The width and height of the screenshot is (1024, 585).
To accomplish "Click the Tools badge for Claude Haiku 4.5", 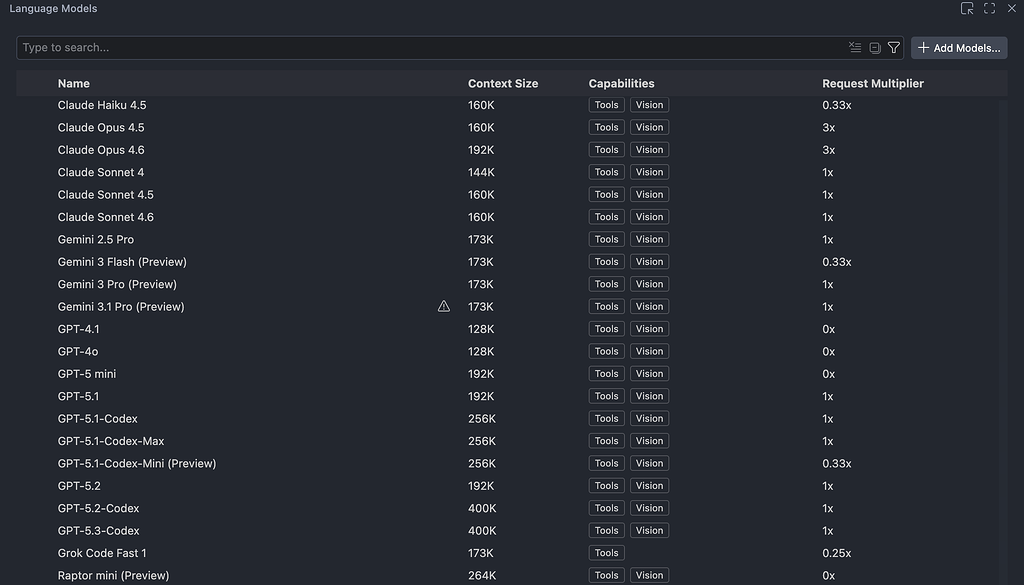I will (x=606, y=104).
